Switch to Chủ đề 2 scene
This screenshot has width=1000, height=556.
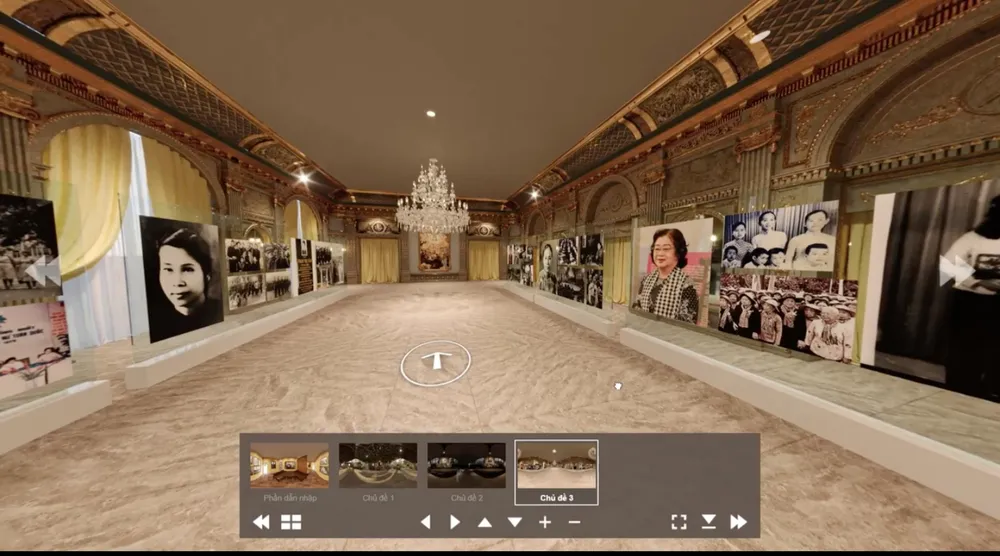(x=467, y=466)
